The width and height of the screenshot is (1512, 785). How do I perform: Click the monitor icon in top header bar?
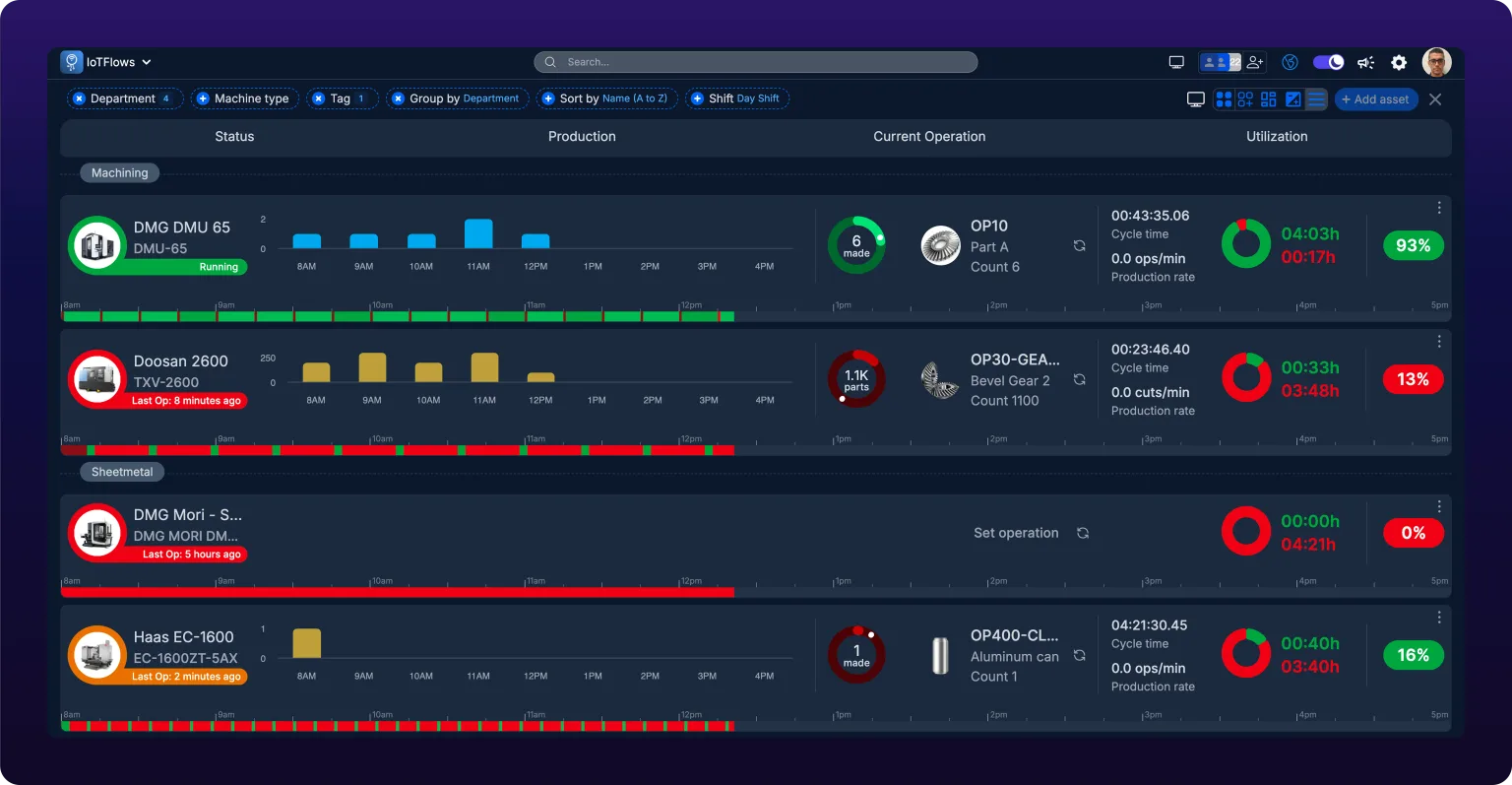1176,62
